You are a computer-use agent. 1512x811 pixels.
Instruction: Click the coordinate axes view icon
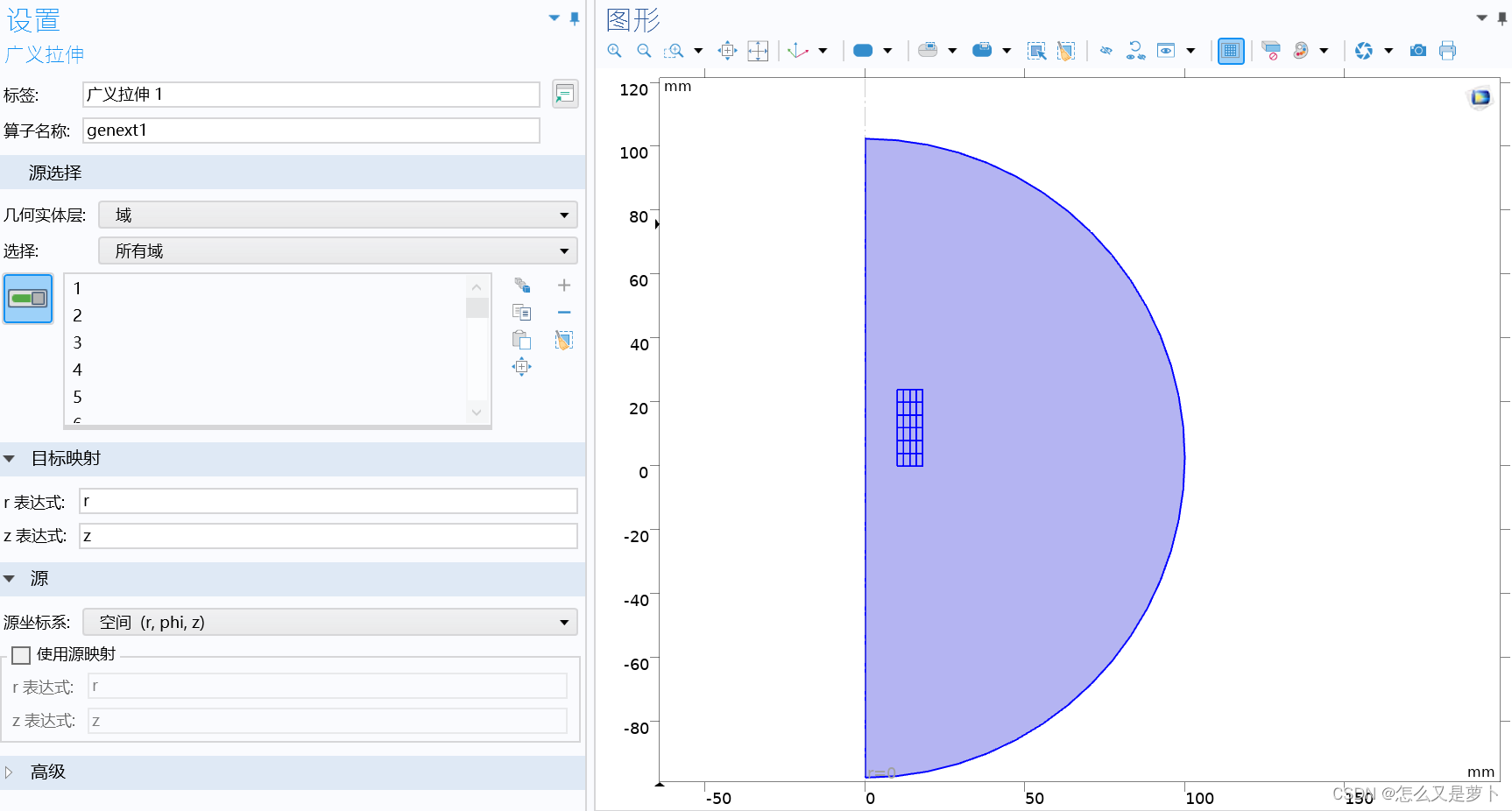[x=798, y=51]
